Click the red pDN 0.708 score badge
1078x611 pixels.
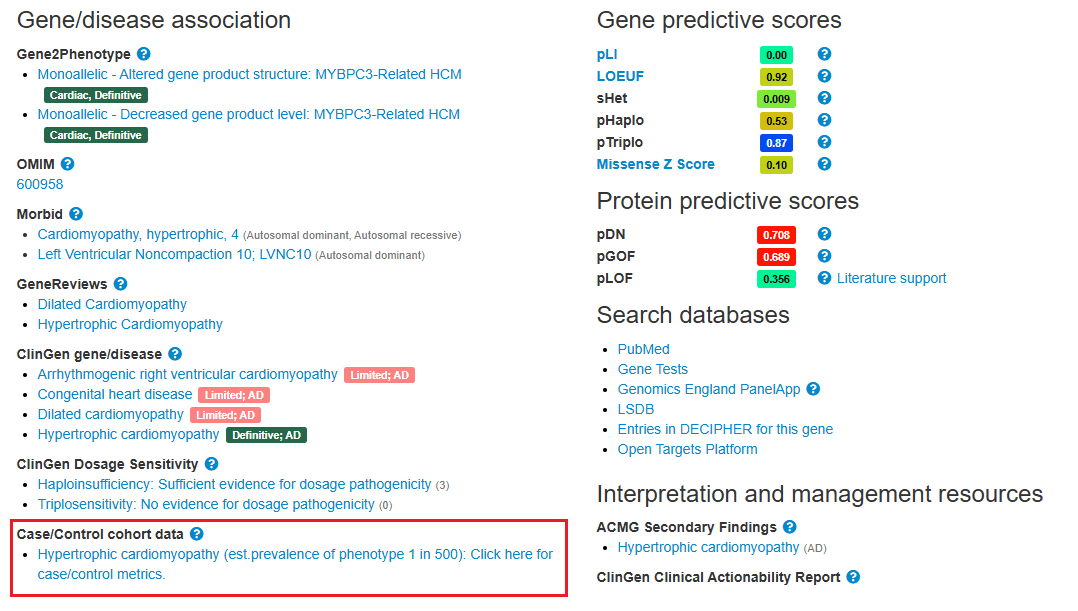776,235
